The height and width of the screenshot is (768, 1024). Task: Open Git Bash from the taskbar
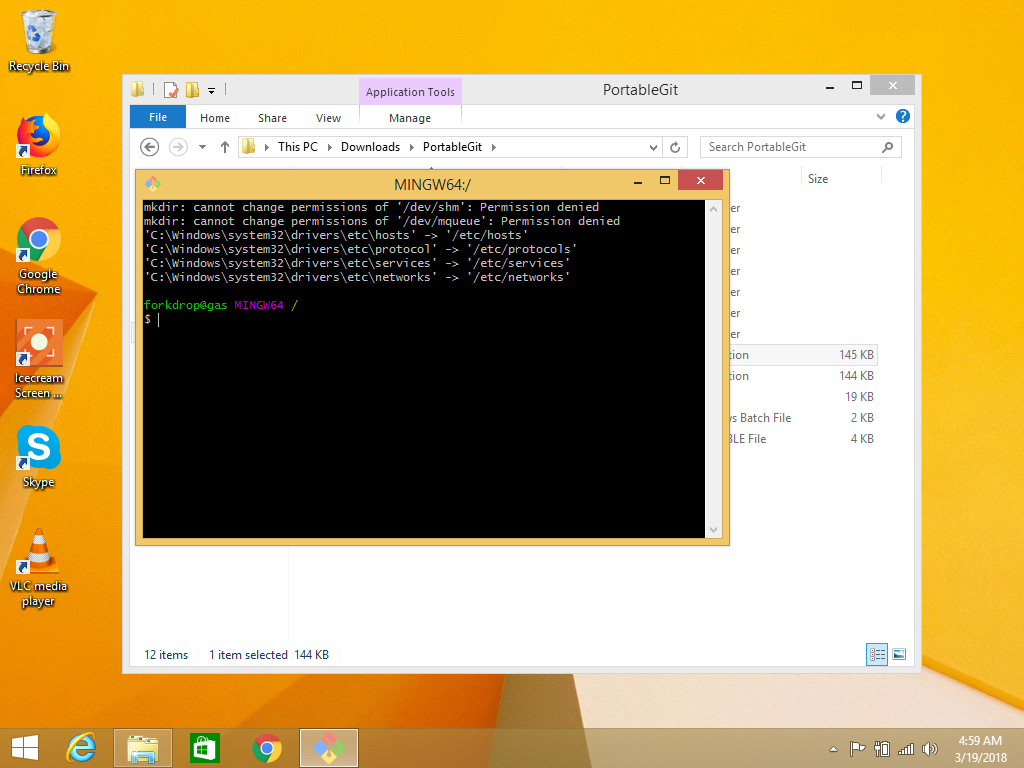[x=329, y=747]
